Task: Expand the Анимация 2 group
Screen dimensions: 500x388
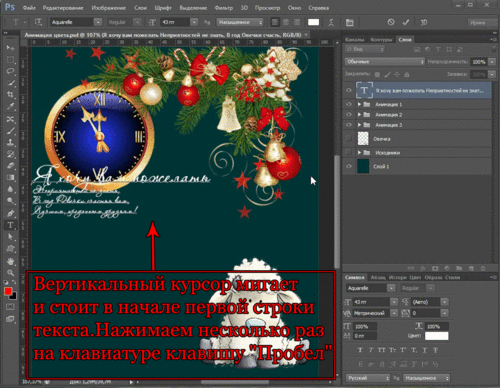Action: [359, 115]
